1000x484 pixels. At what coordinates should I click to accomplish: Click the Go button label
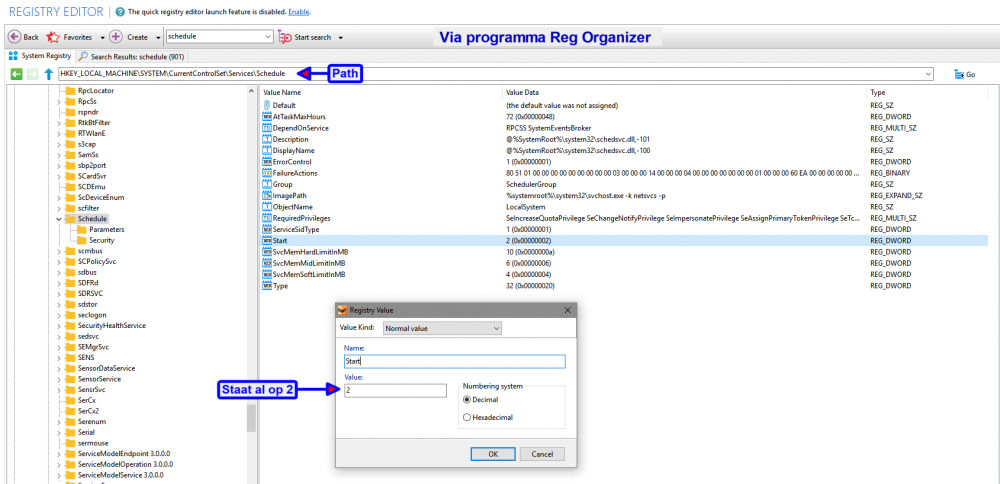point(971,75)
